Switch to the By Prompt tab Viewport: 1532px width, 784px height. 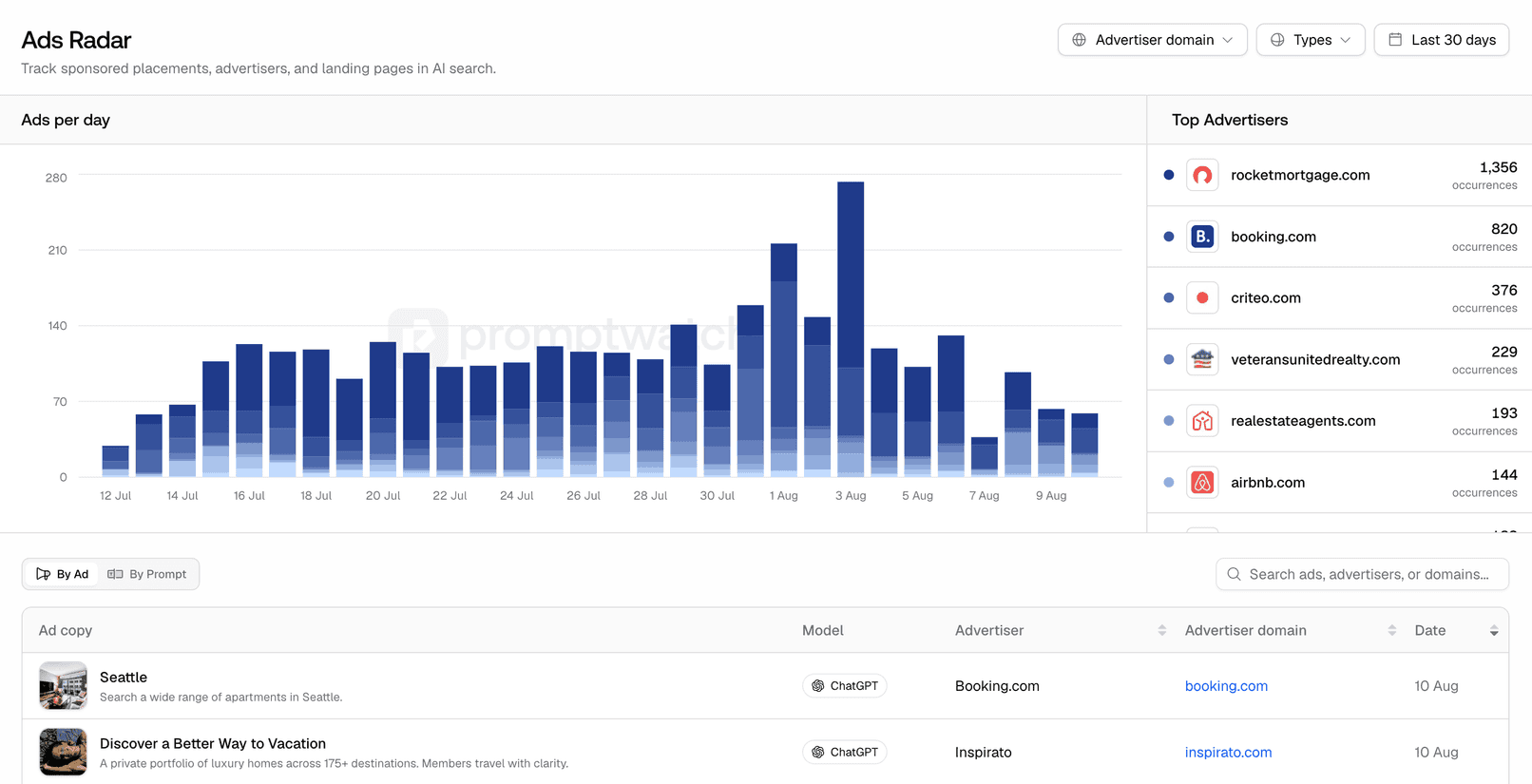click(x=147, y=574)
